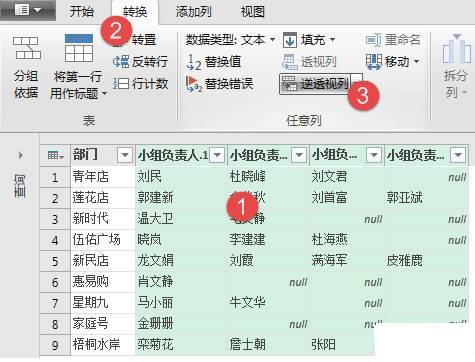Click the cell 杜海燕
475x362 pixels.
point(347,240)
